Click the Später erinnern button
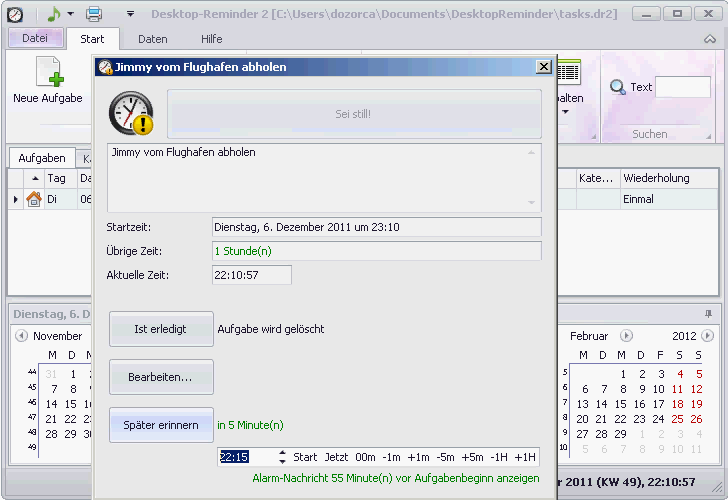The width and height of the screenshot is (728, 500). (161, 425)
